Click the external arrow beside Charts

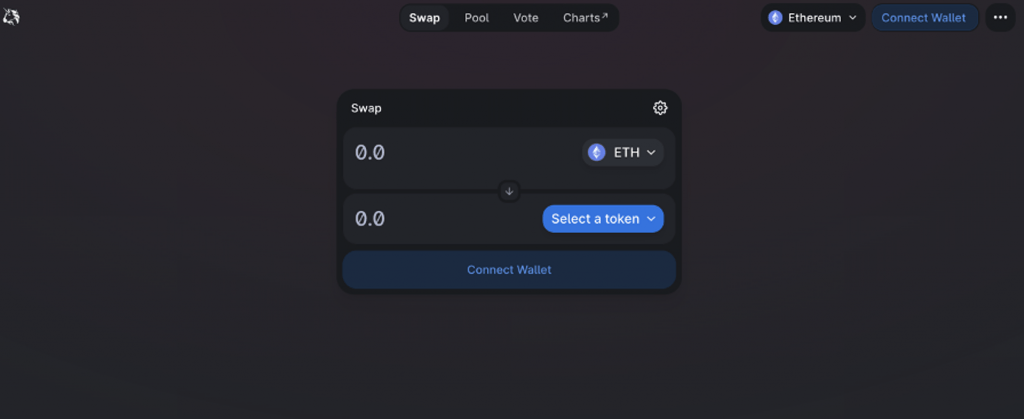(605, 16)
